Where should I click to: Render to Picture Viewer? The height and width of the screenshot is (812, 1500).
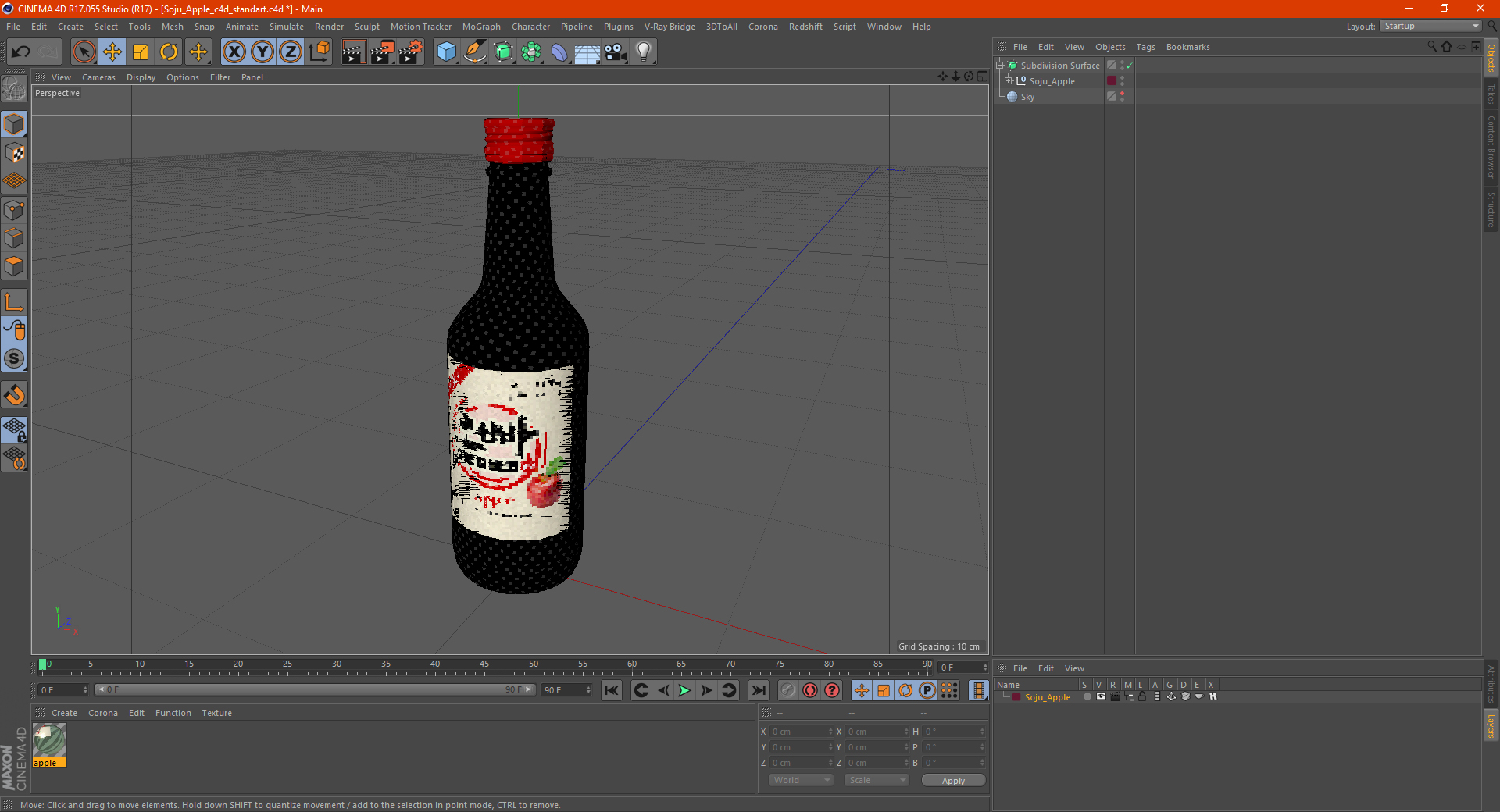(382, 52)
